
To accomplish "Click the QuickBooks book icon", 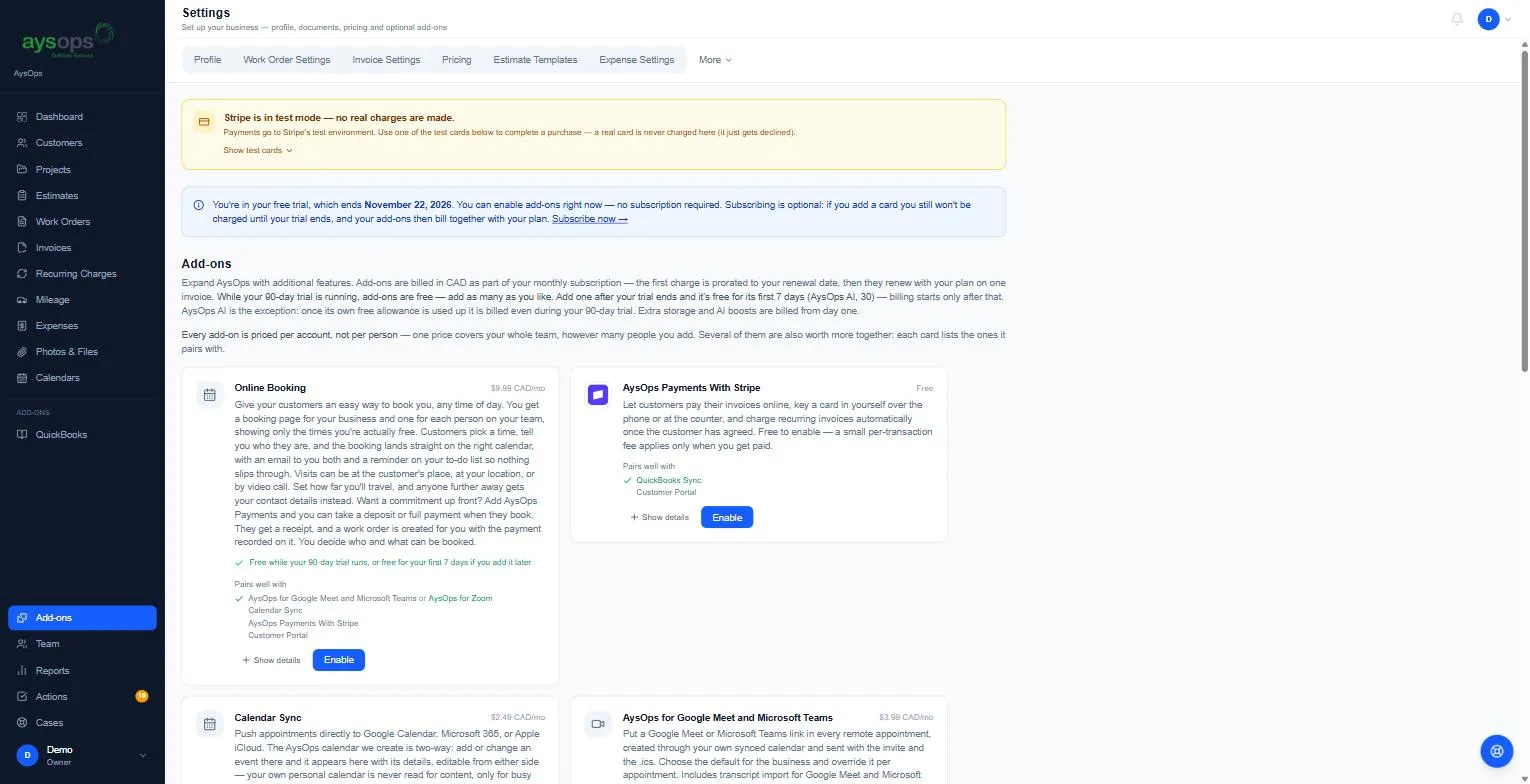I will [x=22, y=435].
